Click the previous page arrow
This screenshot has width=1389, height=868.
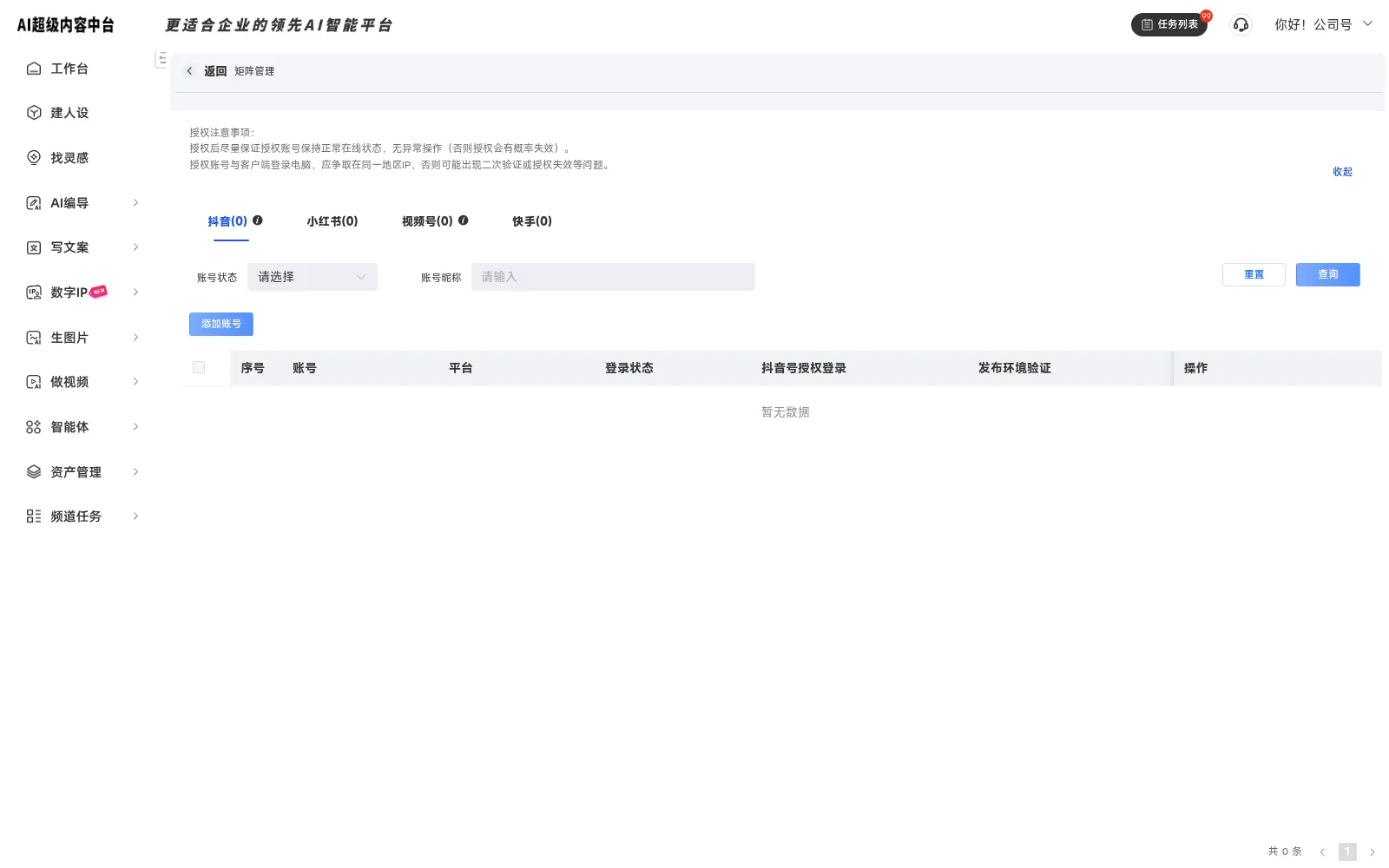[1322, 852]
